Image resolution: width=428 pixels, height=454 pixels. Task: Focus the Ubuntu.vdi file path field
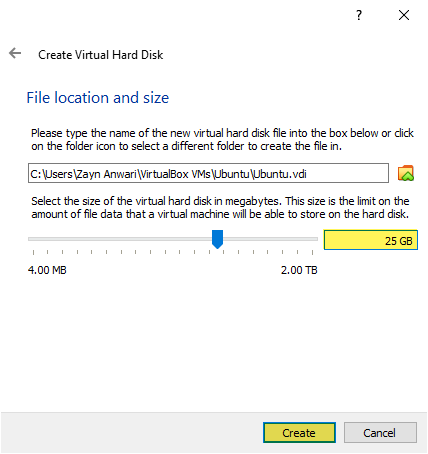[208, 173]
